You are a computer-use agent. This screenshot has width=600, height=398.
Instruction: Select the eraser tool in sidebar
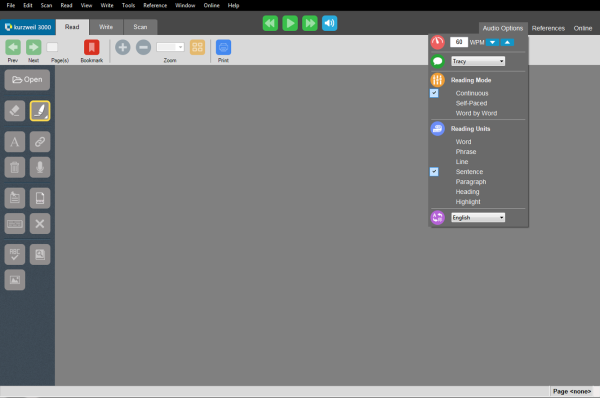15,111
